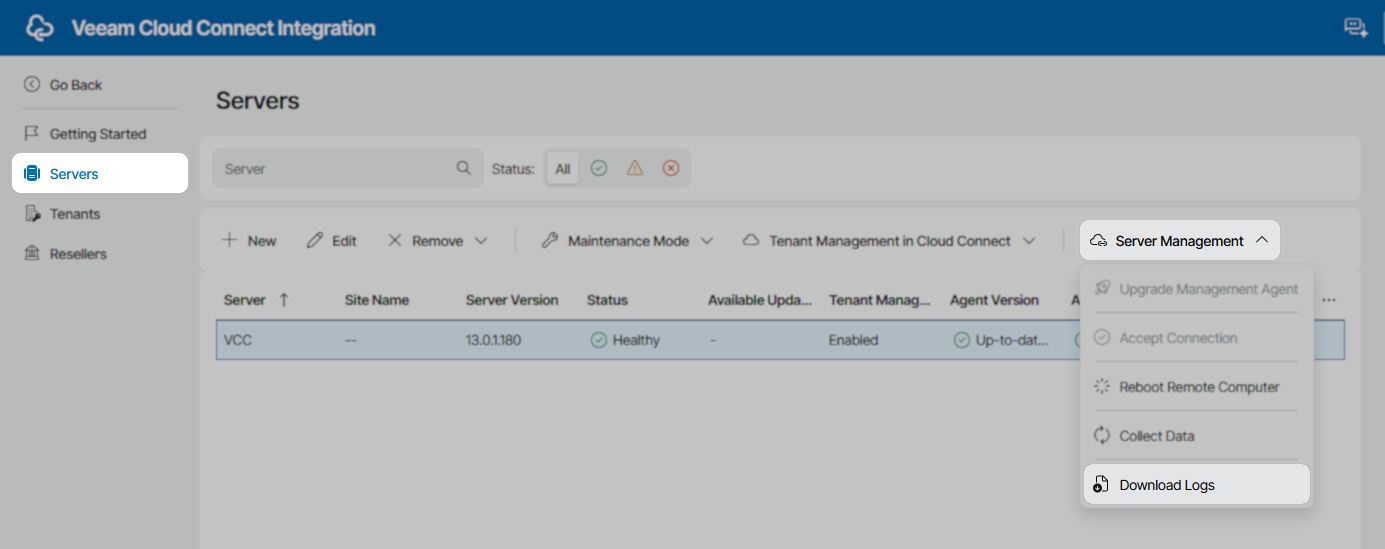Filter by healthy green check status

click(x=599, y=169)
